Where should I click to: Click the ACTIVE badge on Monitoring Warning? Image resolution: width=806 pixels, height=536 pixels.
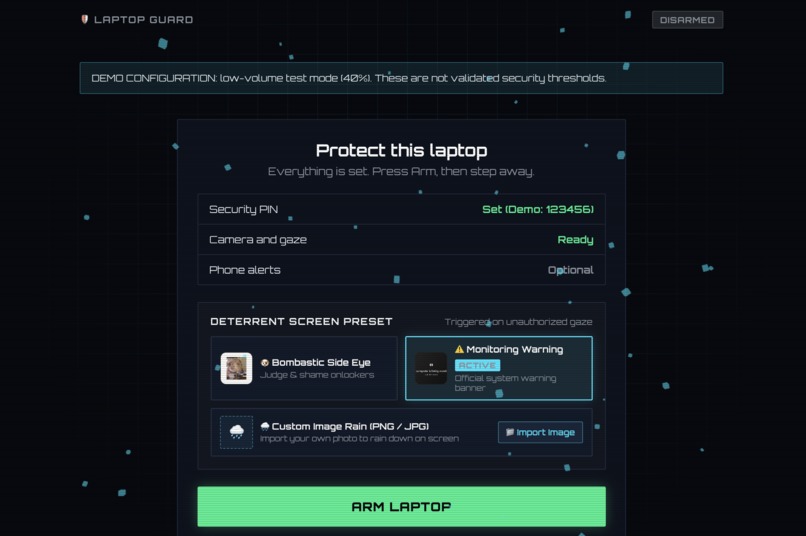(x=477, y=365)
